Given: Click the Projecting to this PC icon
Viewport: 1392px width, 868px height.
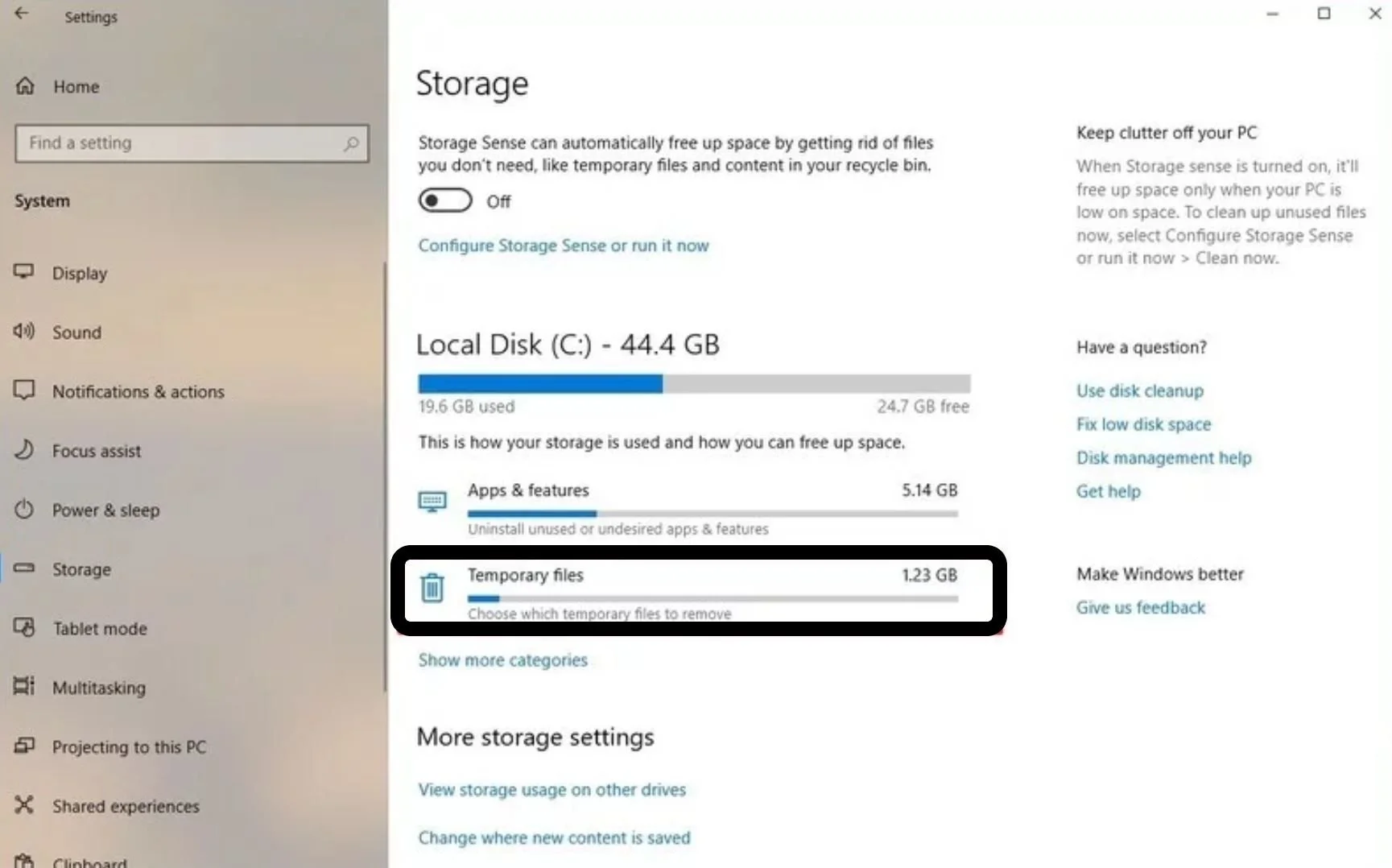Looking at the screenshot, I should click(x=24, y=746).
